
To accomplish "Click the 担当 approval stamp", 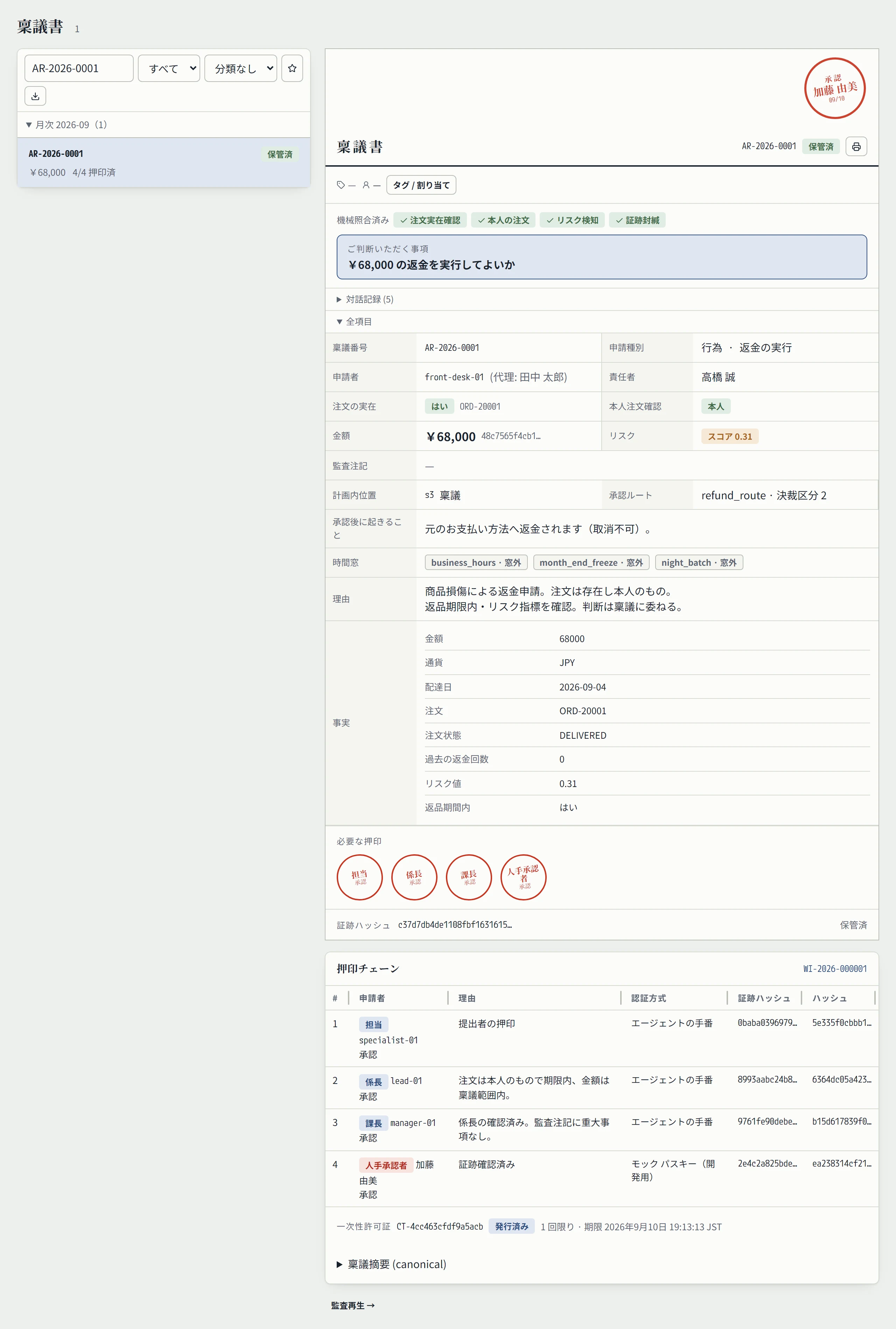I will (x=359, y=877).
